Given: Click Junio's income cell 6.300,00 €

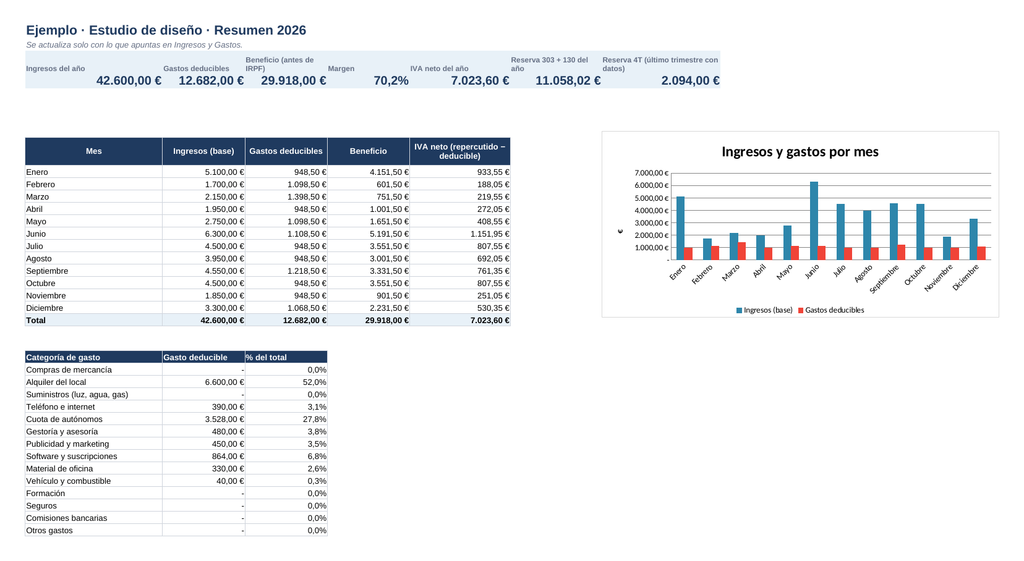Looking at the screenshot, I should point(204,234).
